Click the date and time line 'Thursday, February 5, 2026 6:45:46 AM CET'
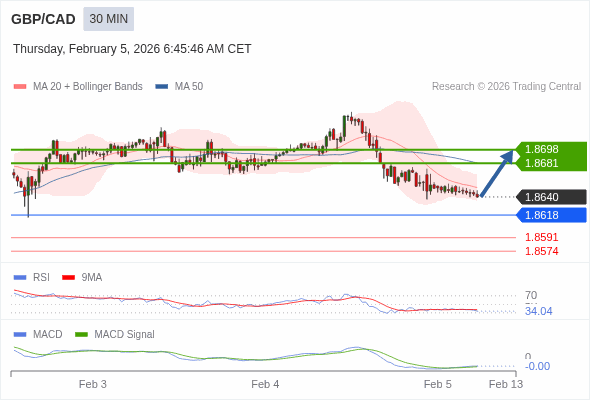The width and height of the screenshot is (590, 400). 132,49
